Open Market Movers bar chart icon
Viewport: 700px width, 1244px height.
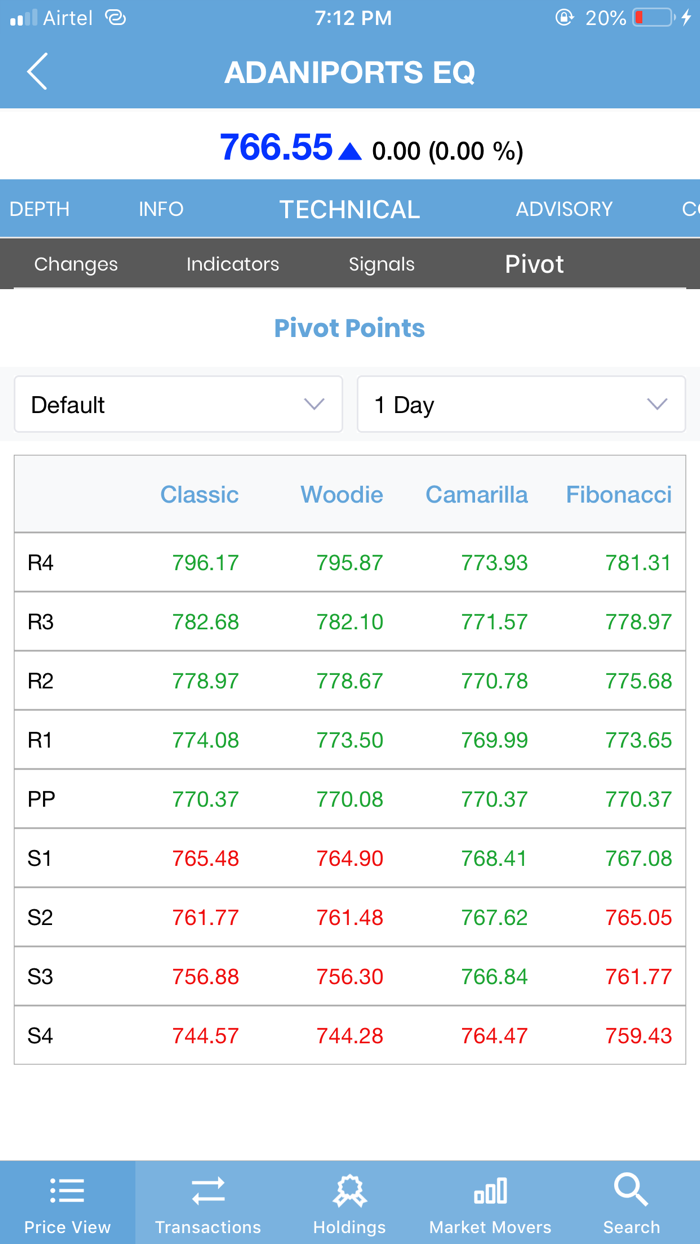point(490,1190)
